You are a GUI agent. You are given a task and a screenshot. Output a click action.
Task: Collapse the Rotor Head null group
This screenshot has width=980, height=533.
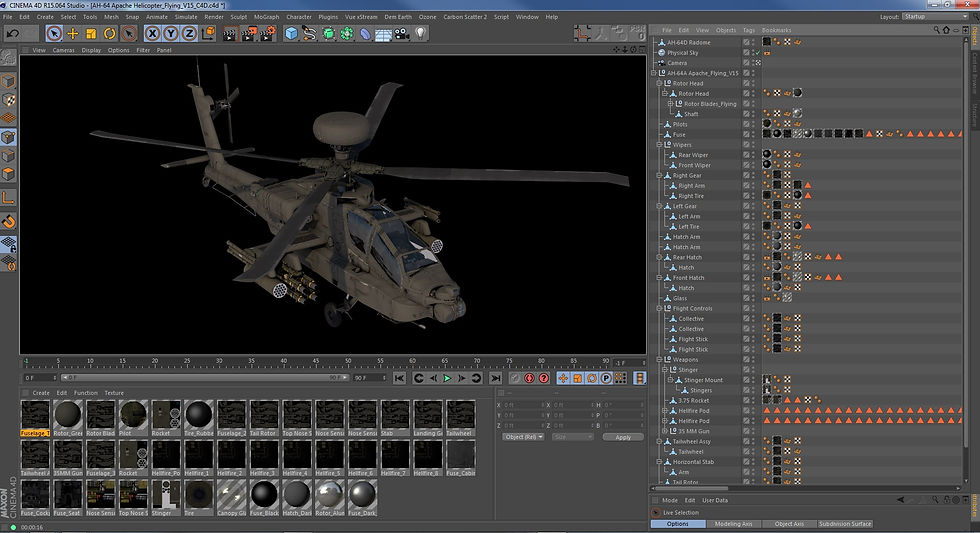(x=659, y=83)
